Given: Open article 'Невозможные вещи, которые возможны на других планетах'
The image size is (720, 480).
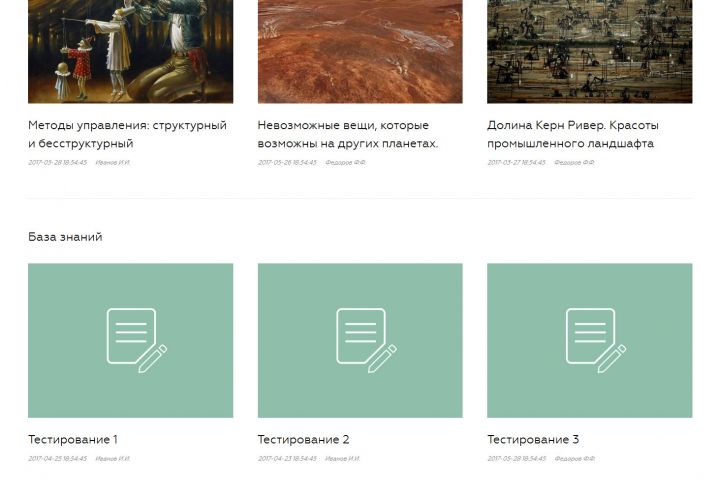Looking at the screenshot, I should pos(348,134).
